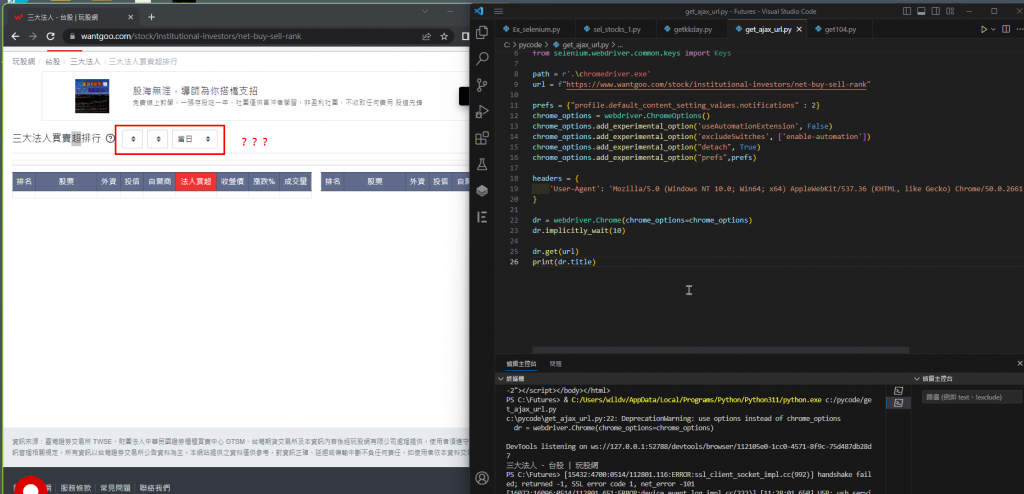The height and width of the screenshot is (494, 1024).
Task: Bookmark page with star icon
Action: 444,37
